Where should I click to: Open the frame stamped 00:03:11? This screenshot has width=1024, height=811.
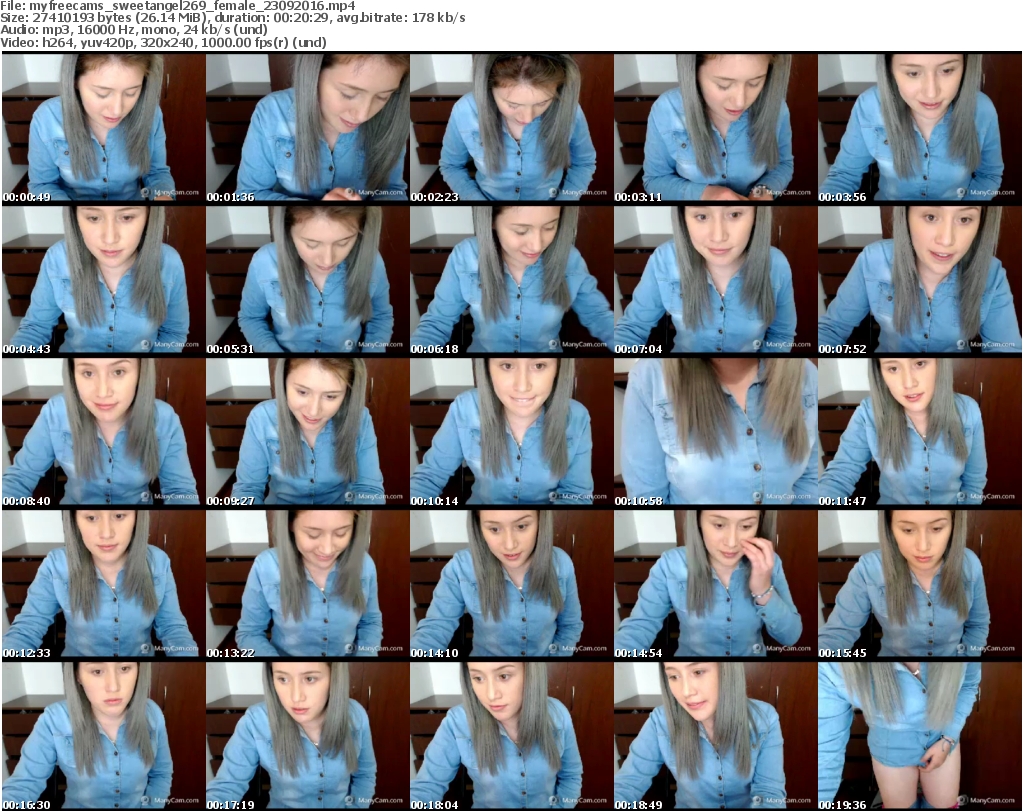coord(716,127)
